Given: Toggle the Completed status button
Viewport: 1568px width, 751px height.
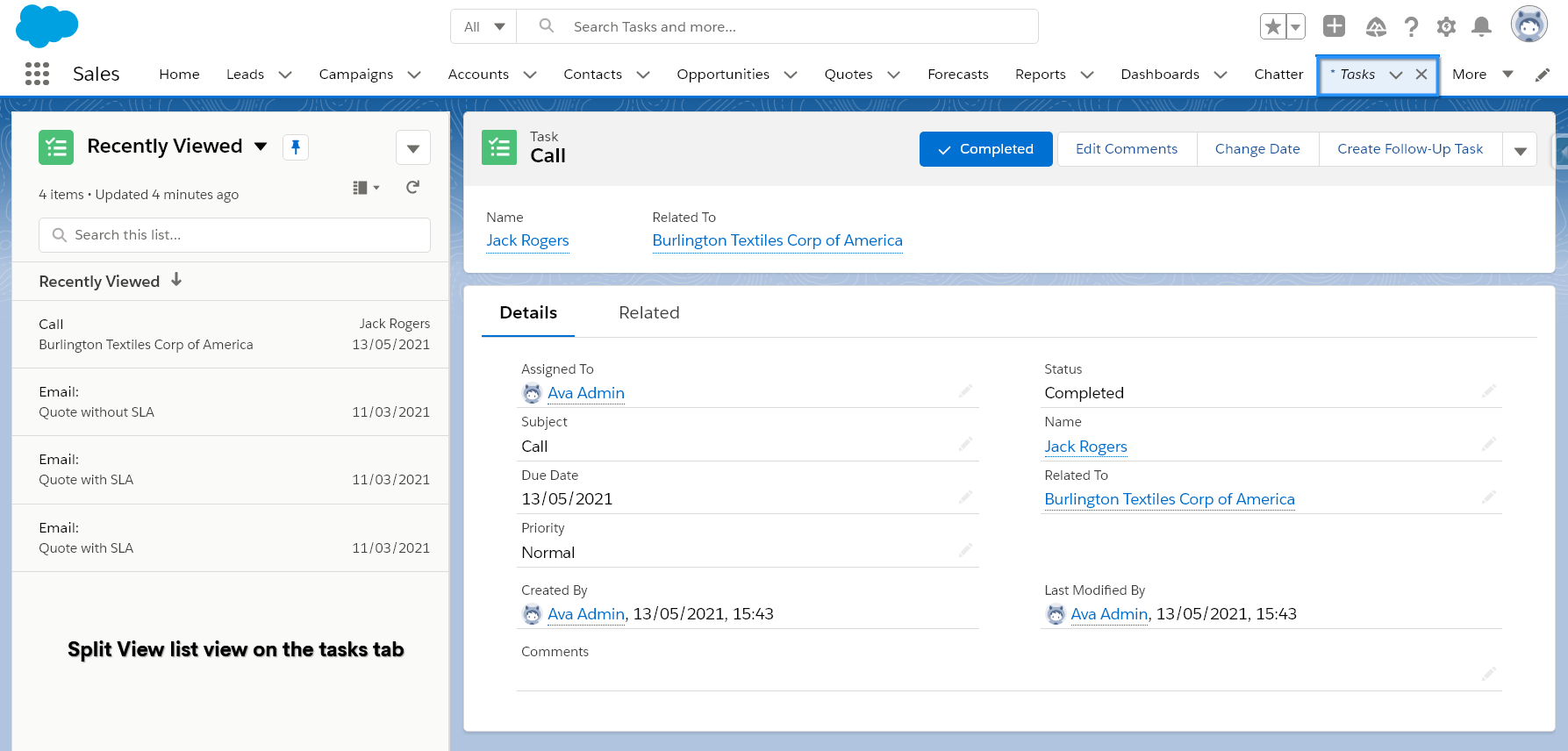Looking at the screenshot, I should point(985,149).
